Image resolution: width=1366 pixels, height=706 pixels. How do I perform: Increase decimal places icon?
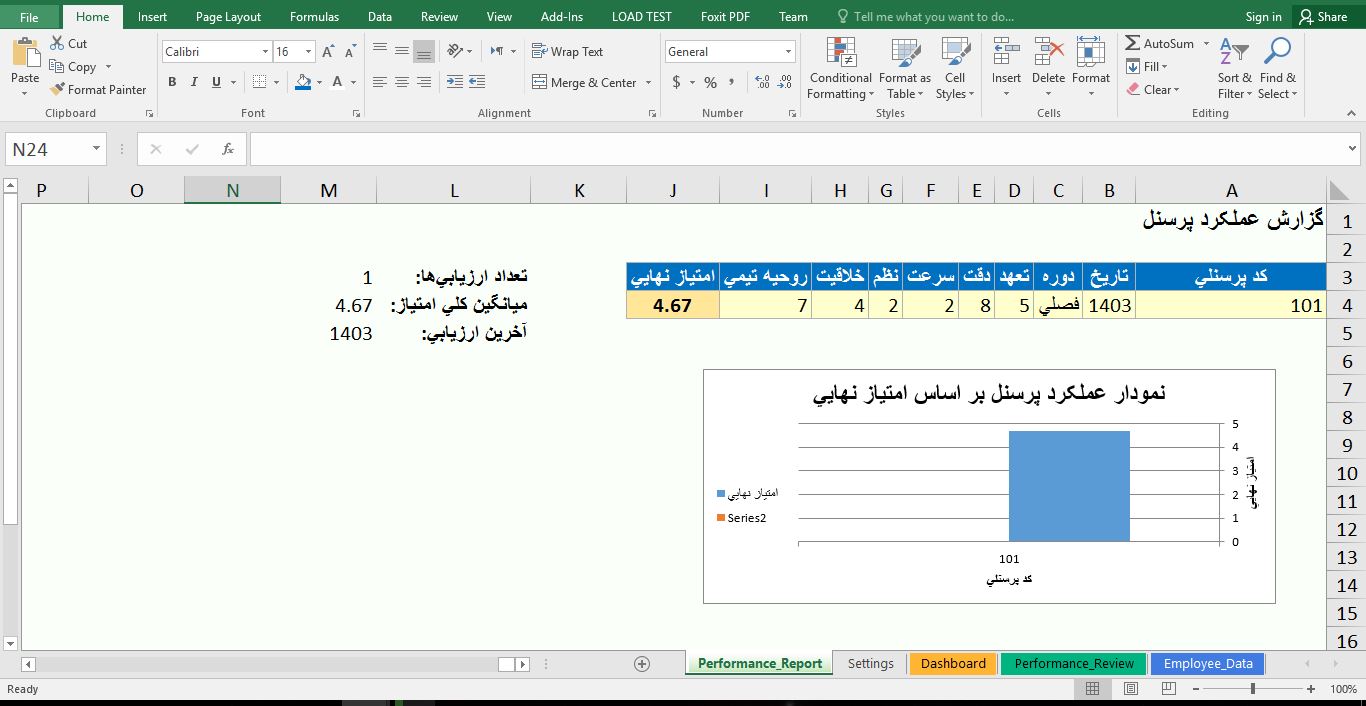tap(763, 82)
